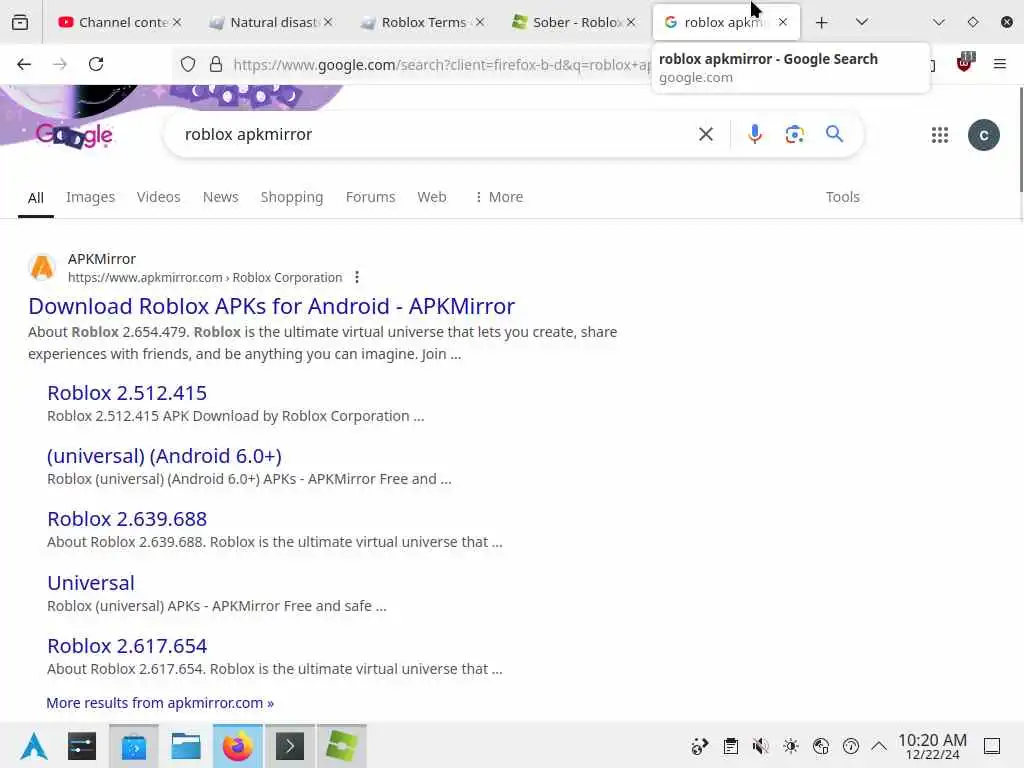Select the Shopping search filter
Screen dimensions: 1024x768
click(x=292, y=197)
